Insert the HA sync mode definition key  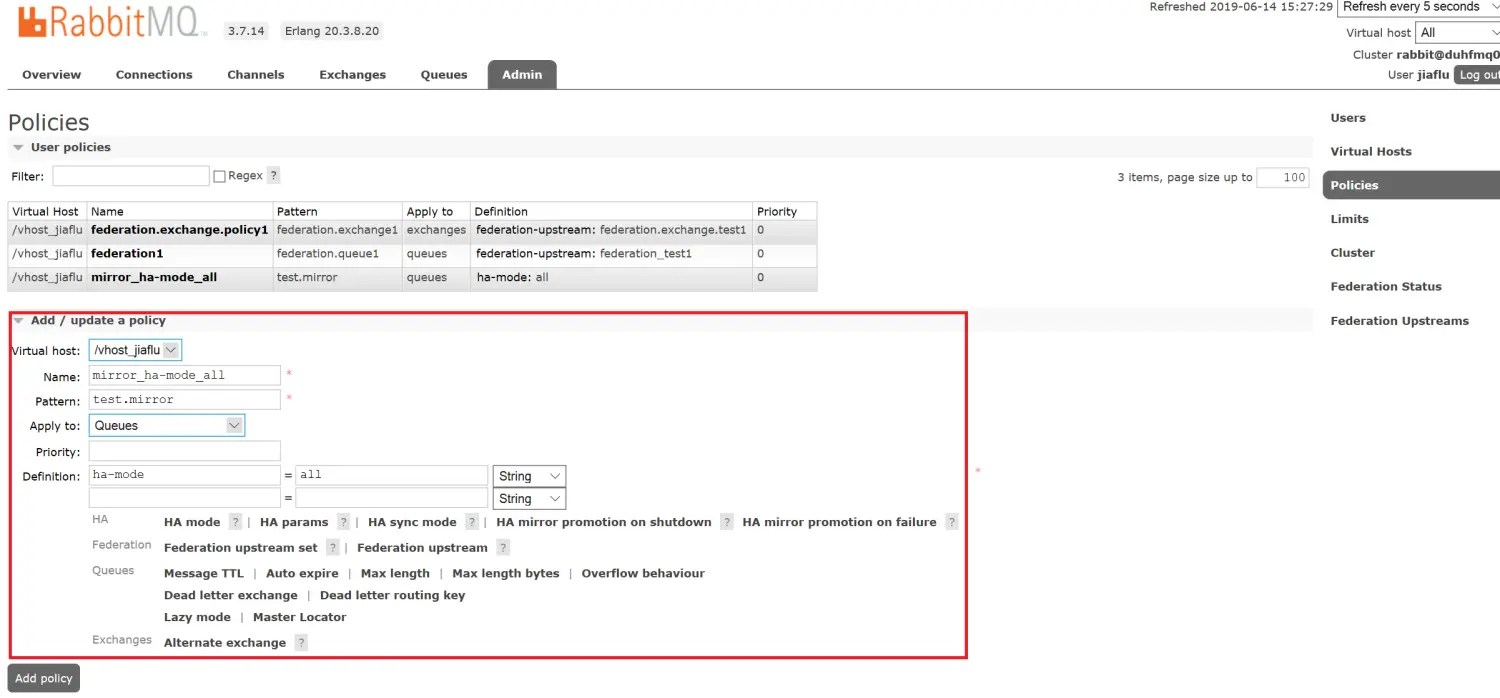(412, 522)
